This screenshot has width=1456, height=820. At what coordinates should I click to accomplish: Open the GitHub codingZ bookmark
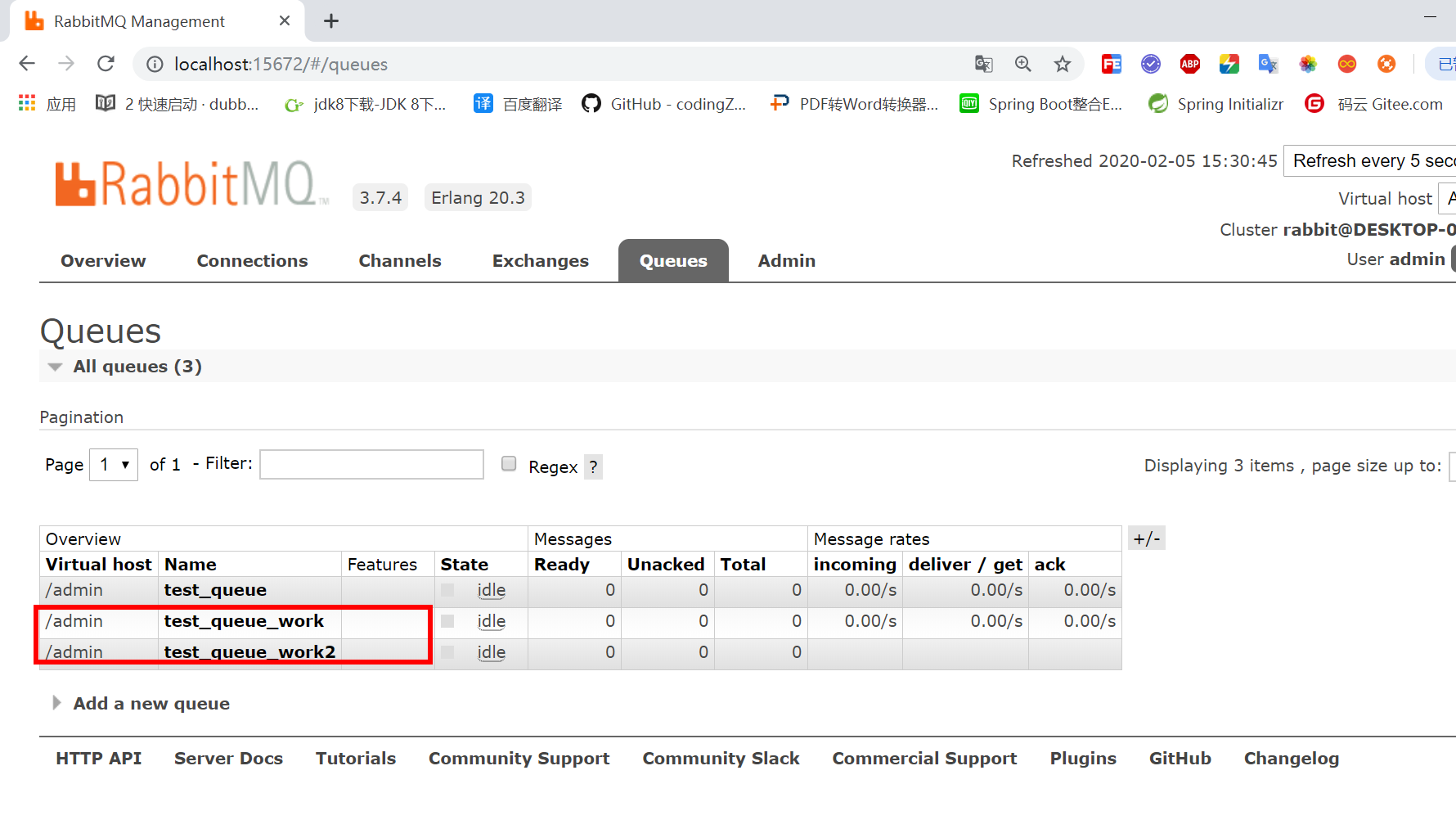coord(664,104)
